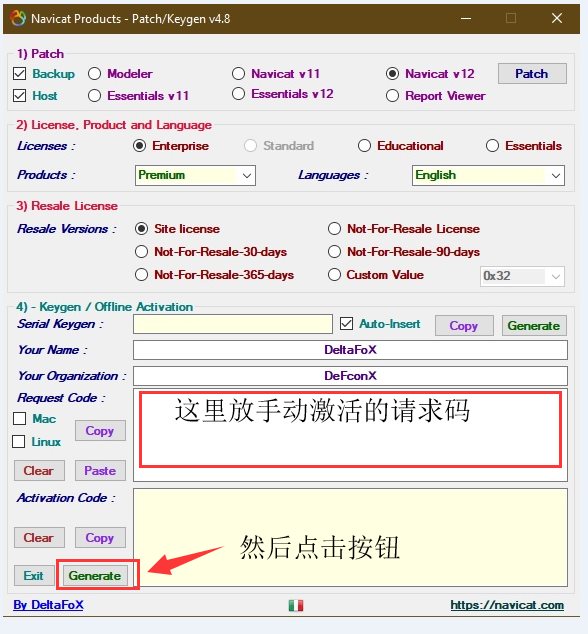
Task: Click the Patch button
Action: [532, 74]
